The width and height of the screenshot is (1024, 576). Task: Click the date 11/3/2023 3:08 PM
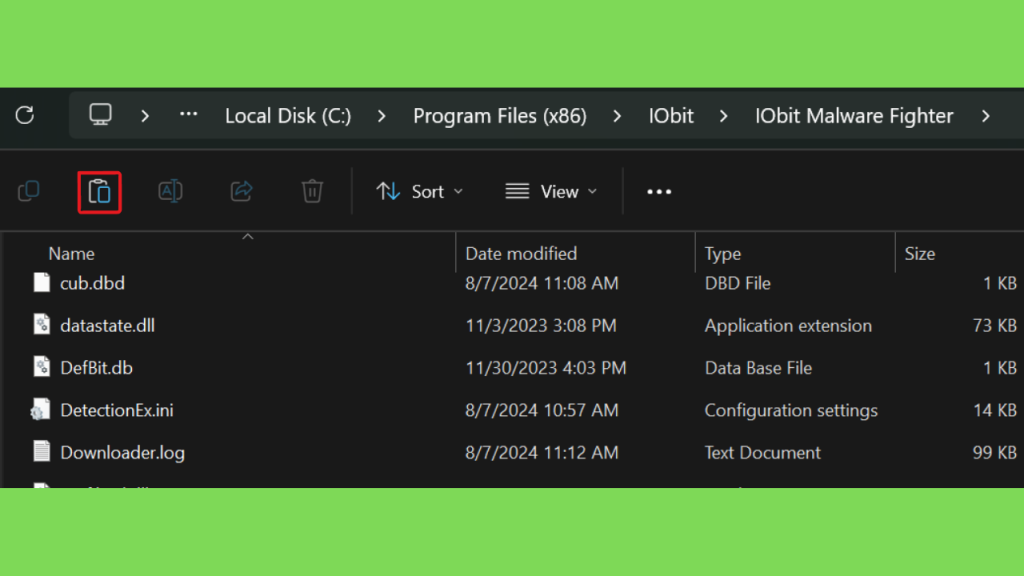point(541,325)
